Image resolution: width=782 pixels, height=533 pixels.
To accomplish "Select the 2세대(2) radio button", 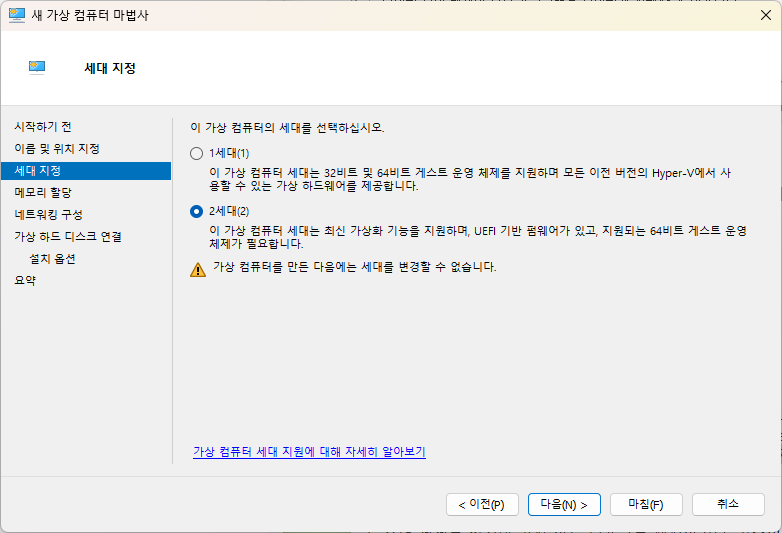I will [196, 211].
